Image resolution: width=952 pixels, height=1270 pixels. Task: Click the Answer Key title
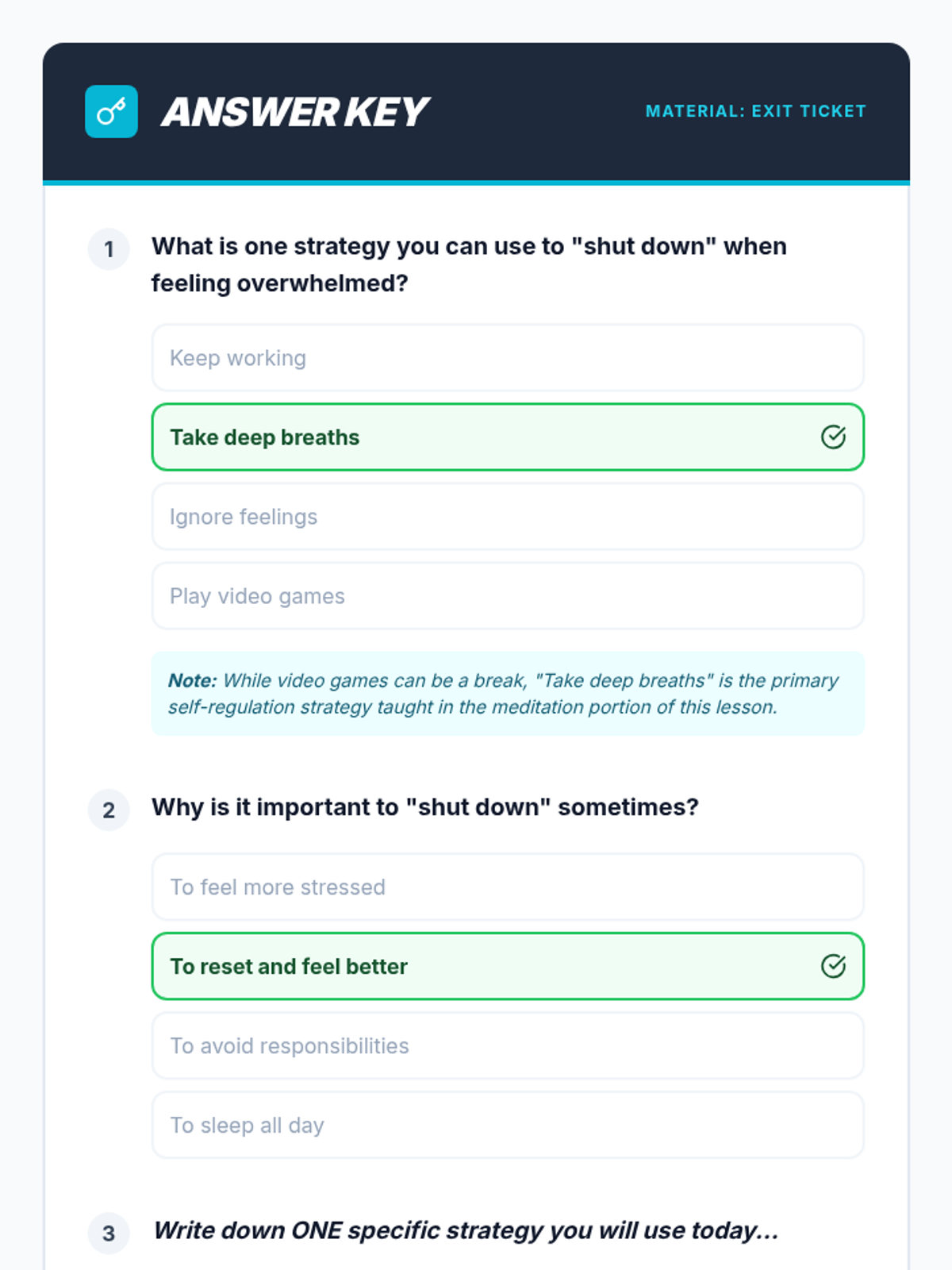pyautogui.click(x=295, y=112)
